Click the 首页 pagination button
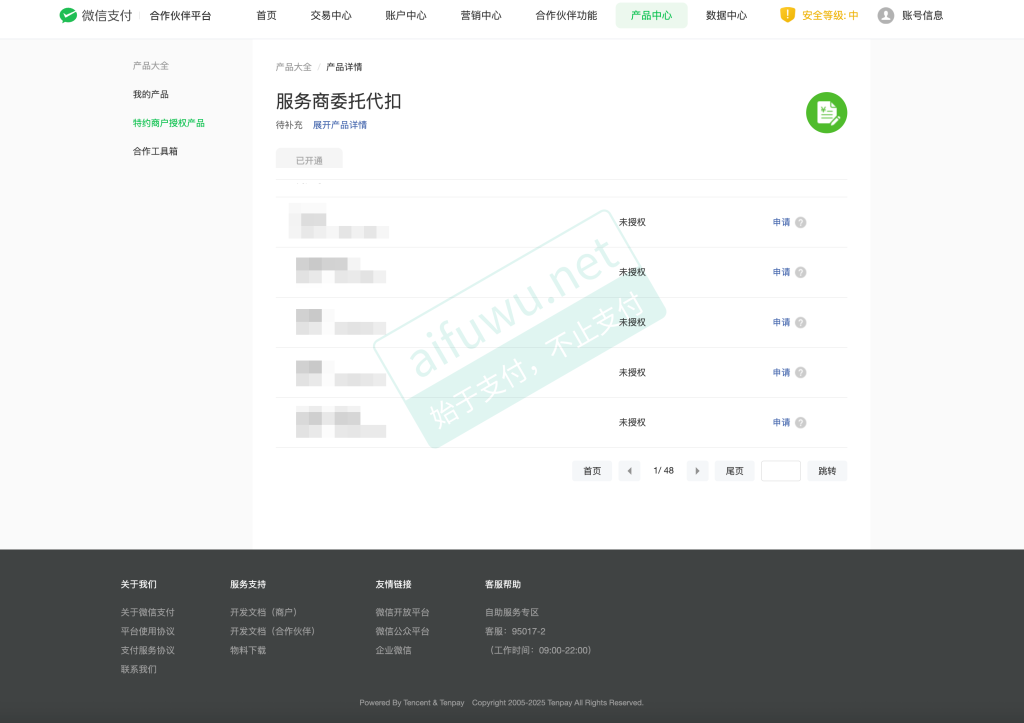Screen dimensions: 1024x723 coord(592,471)
